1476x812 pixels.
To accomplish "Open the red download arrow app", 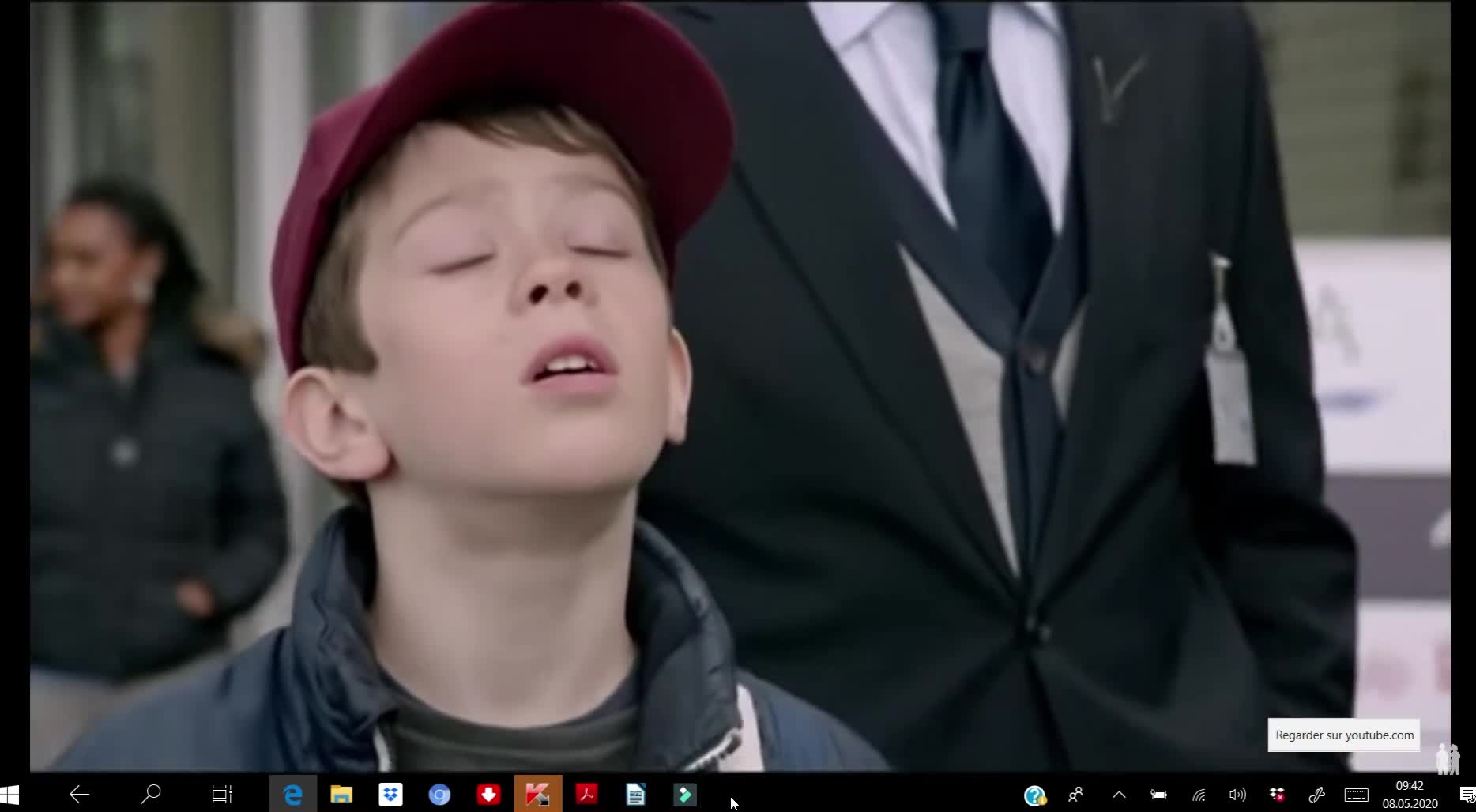I will tap(488, 795).
